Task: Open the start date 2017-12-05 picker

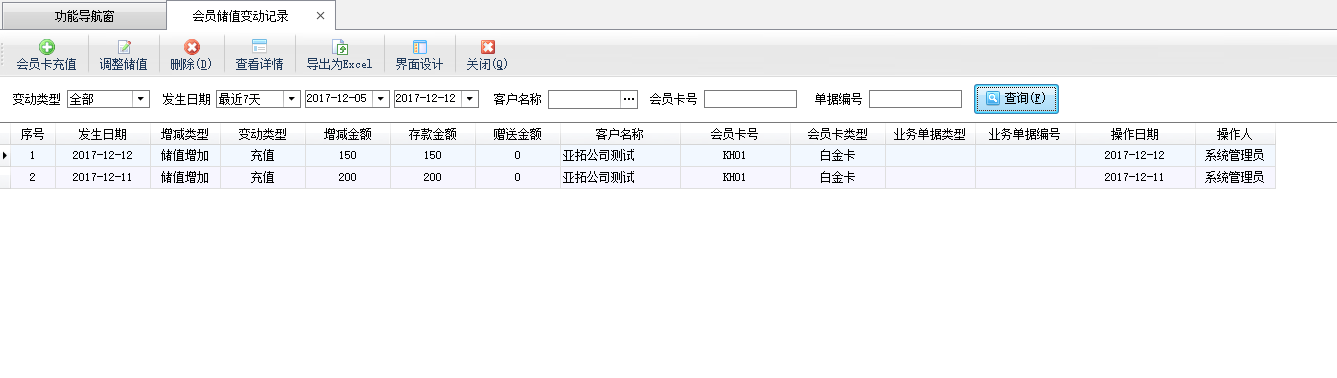Action: point(381,99)
